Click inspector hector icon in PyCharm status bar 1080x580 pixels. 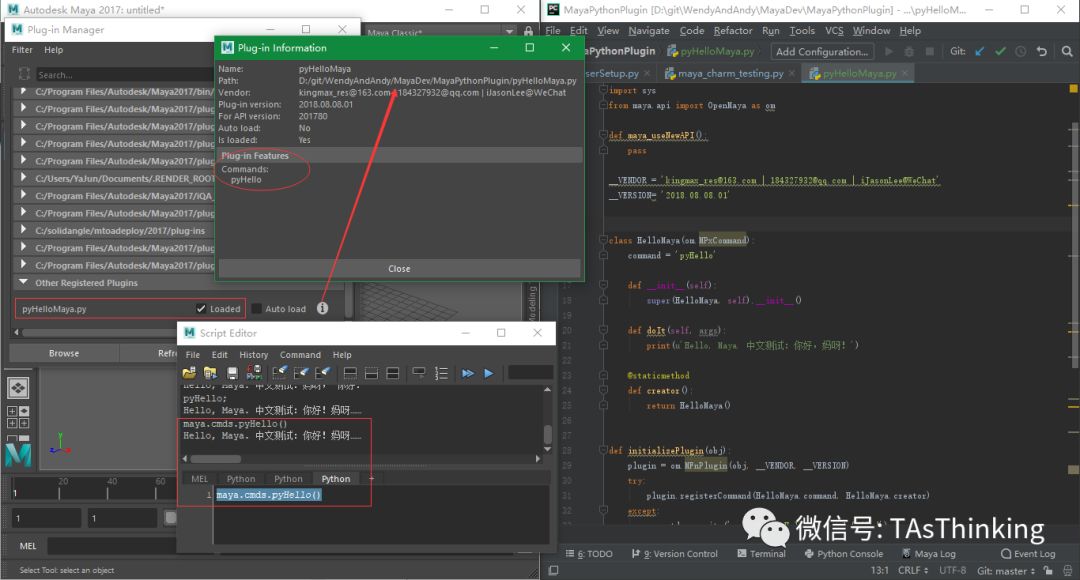click(x=1068, y=570)
